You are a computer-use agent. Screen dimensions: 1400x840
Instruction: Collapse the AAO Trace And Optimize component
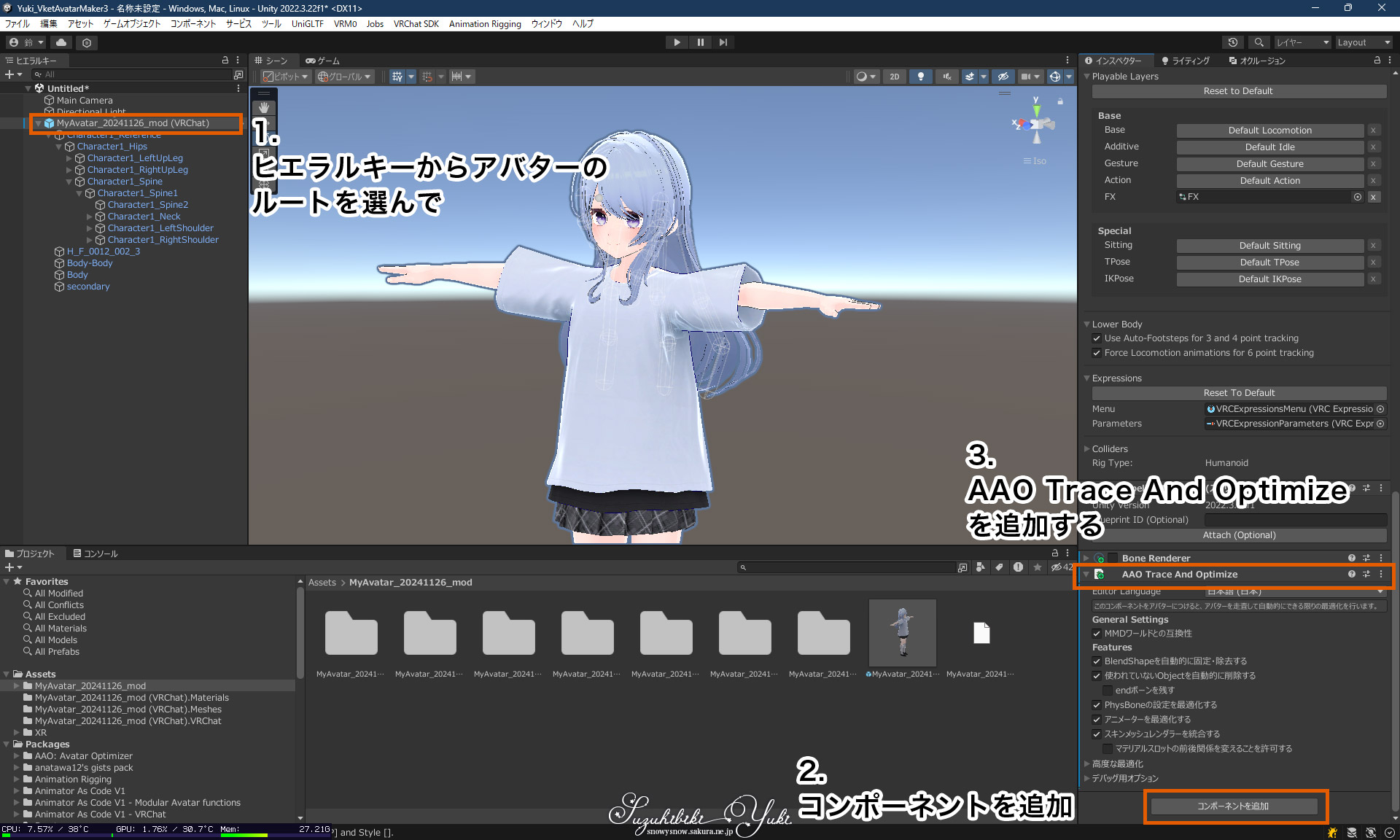tap(1086, 575)
